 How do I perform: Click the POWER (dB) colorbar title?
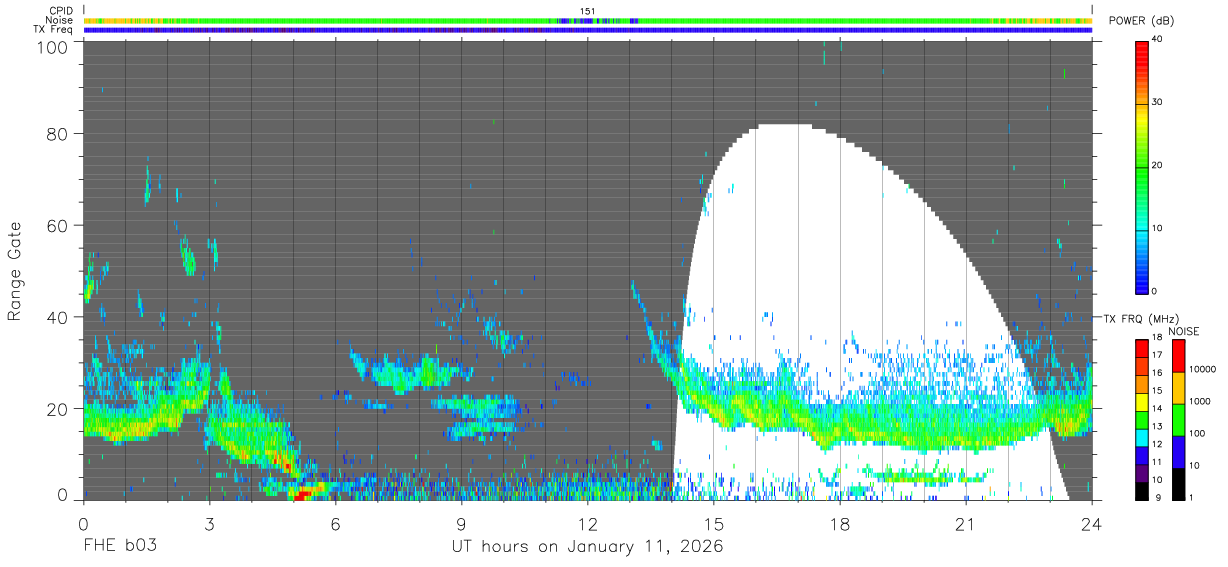1142,21
